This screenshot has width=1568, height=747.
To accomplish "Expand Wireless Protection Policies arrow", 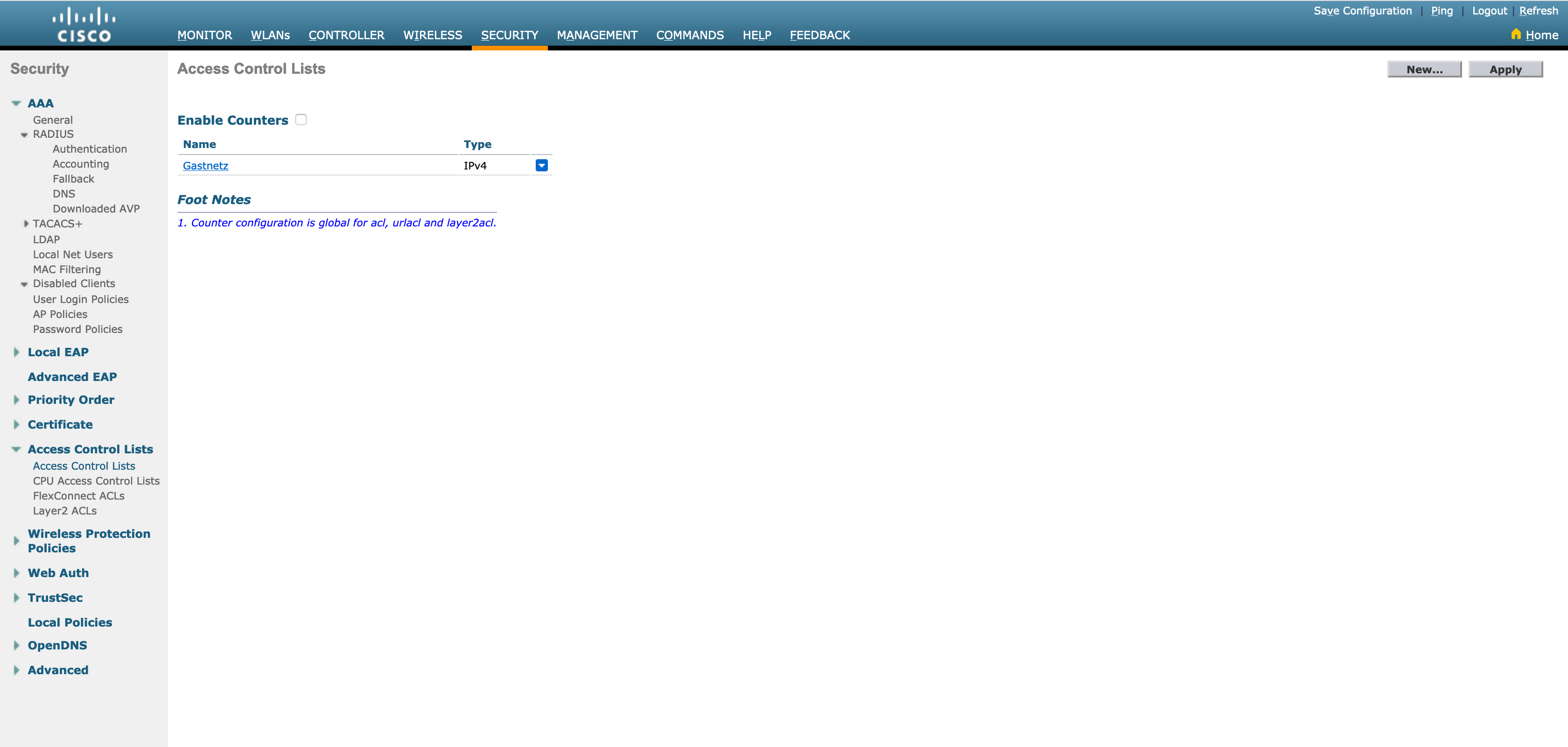I will (x=16, y=541).
